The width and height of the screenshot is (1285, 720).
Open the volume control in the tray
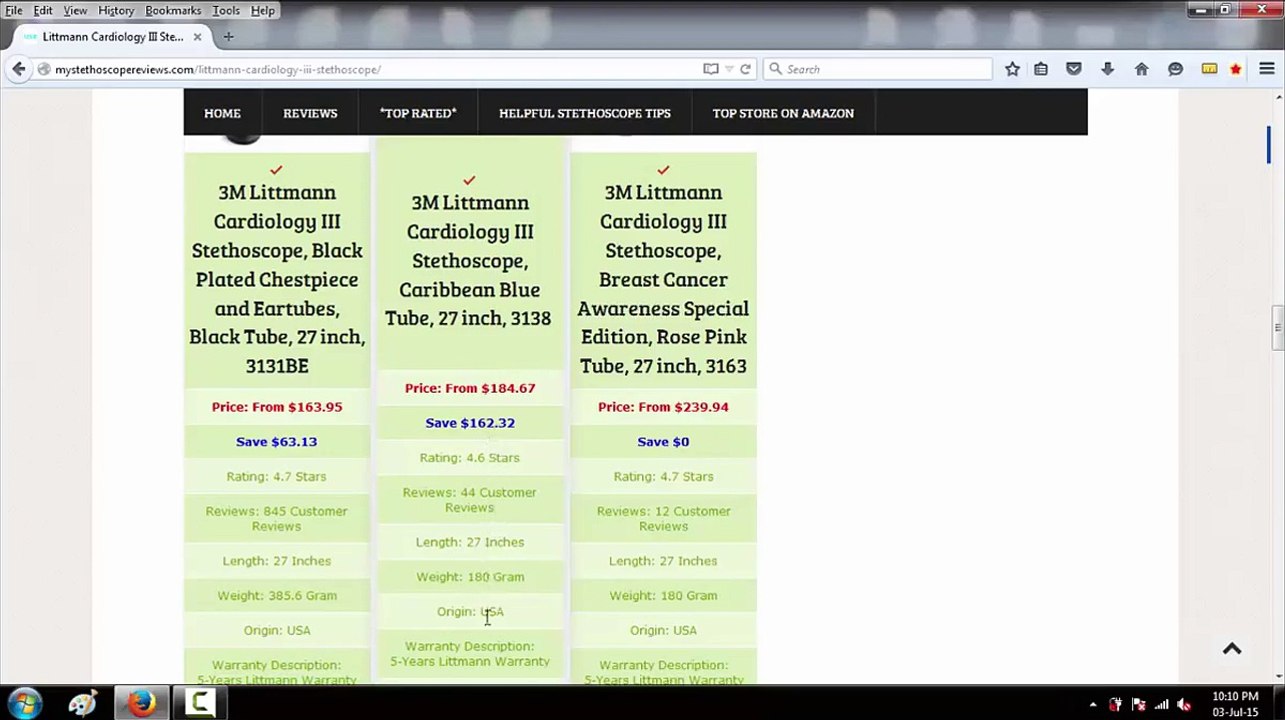pyautogui.click(x=1184, y=704)
